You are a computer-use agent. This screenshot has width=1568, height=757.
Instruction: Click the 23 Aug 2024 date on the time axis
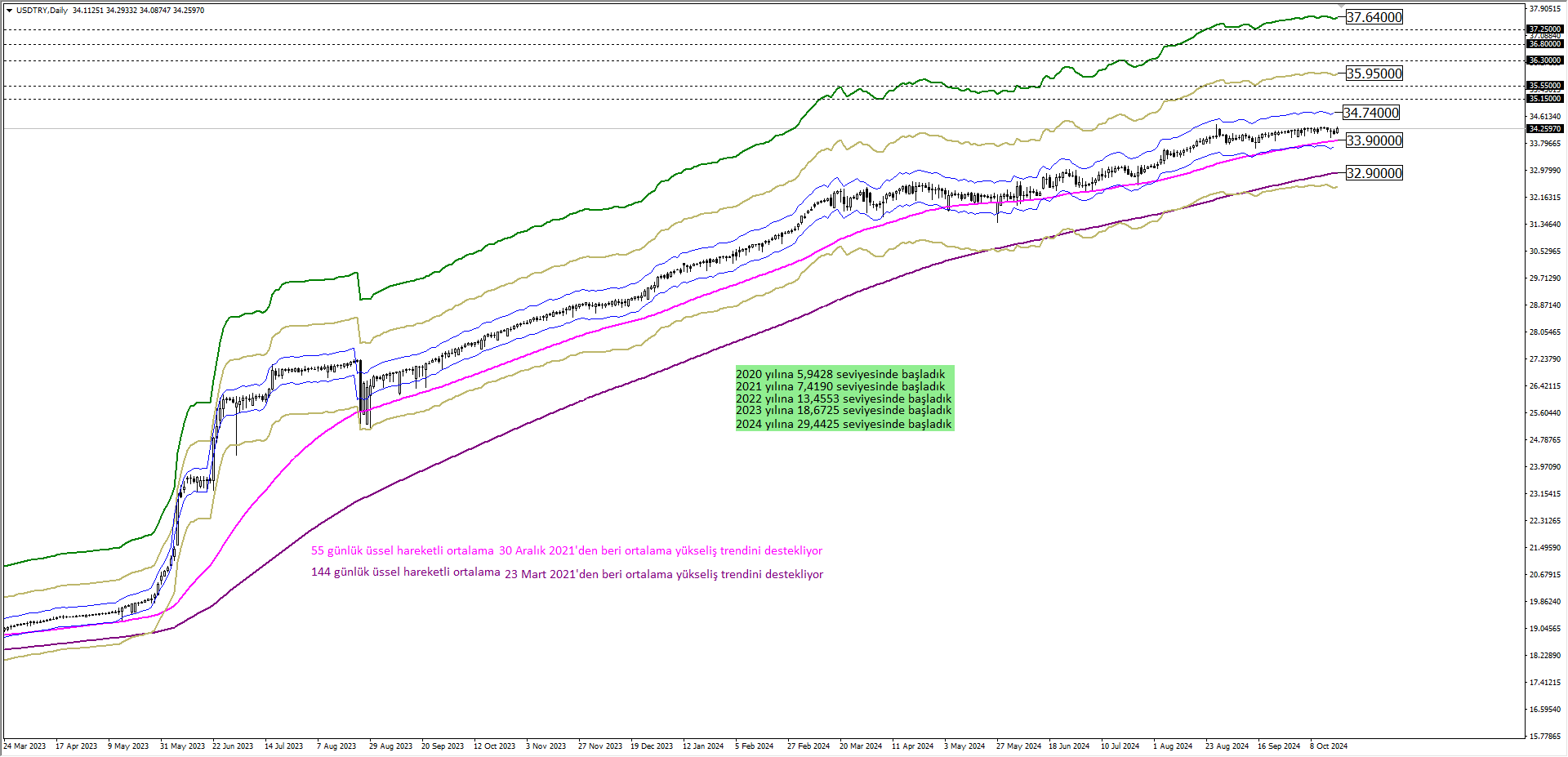[x=1227, y=746]
